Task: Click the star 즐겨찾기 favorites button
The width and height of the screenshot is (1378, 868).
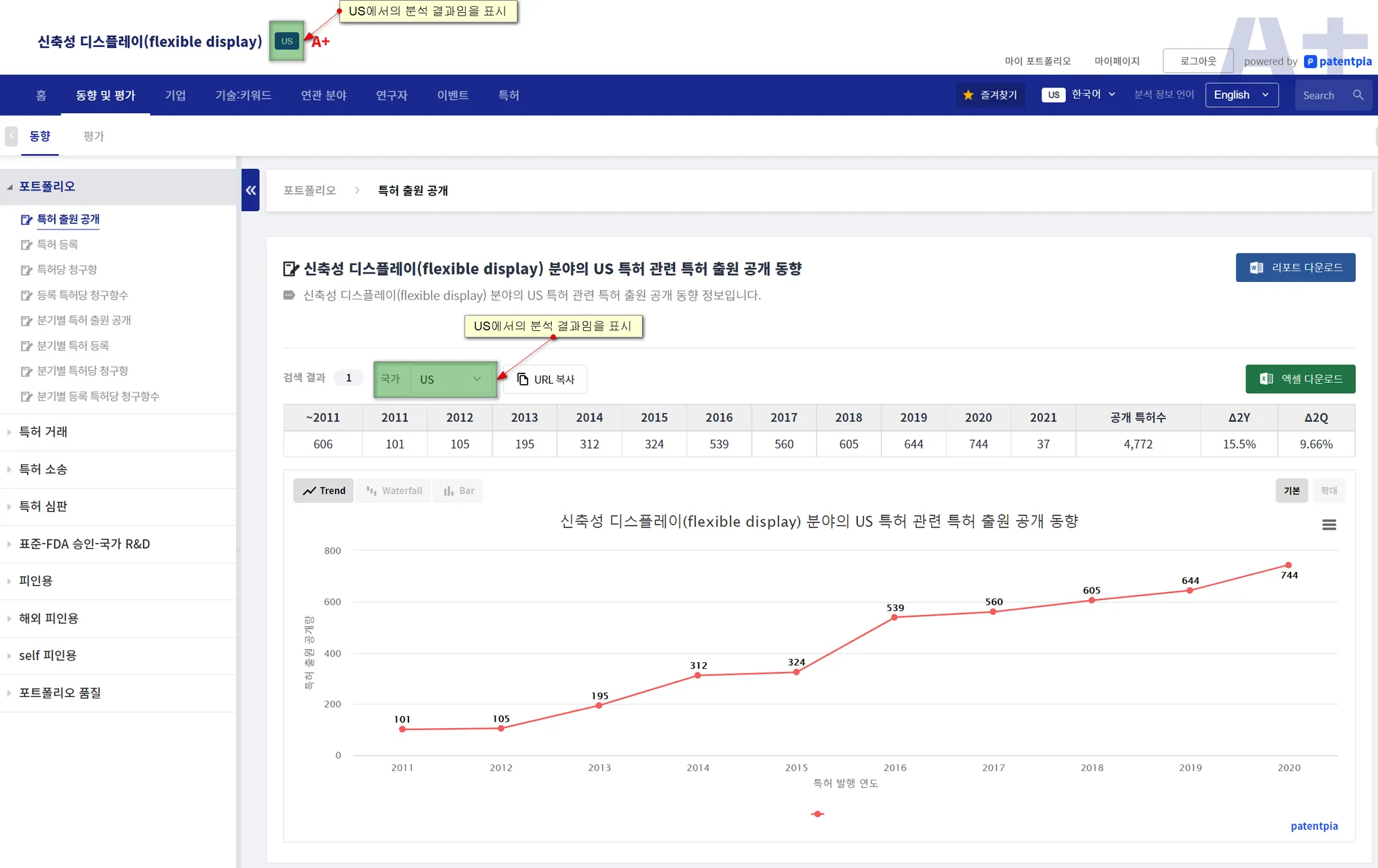Action: 990,95
